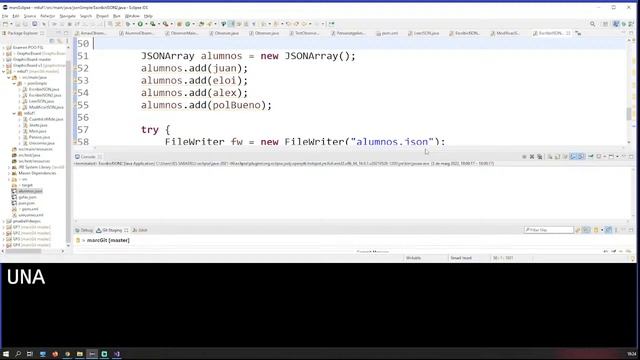Image resolution: width=640 pixels, height=360 pixels.
Task: Select unicornio.xml in the project tree
Action: pyautogui.click(x=27, y=215)
